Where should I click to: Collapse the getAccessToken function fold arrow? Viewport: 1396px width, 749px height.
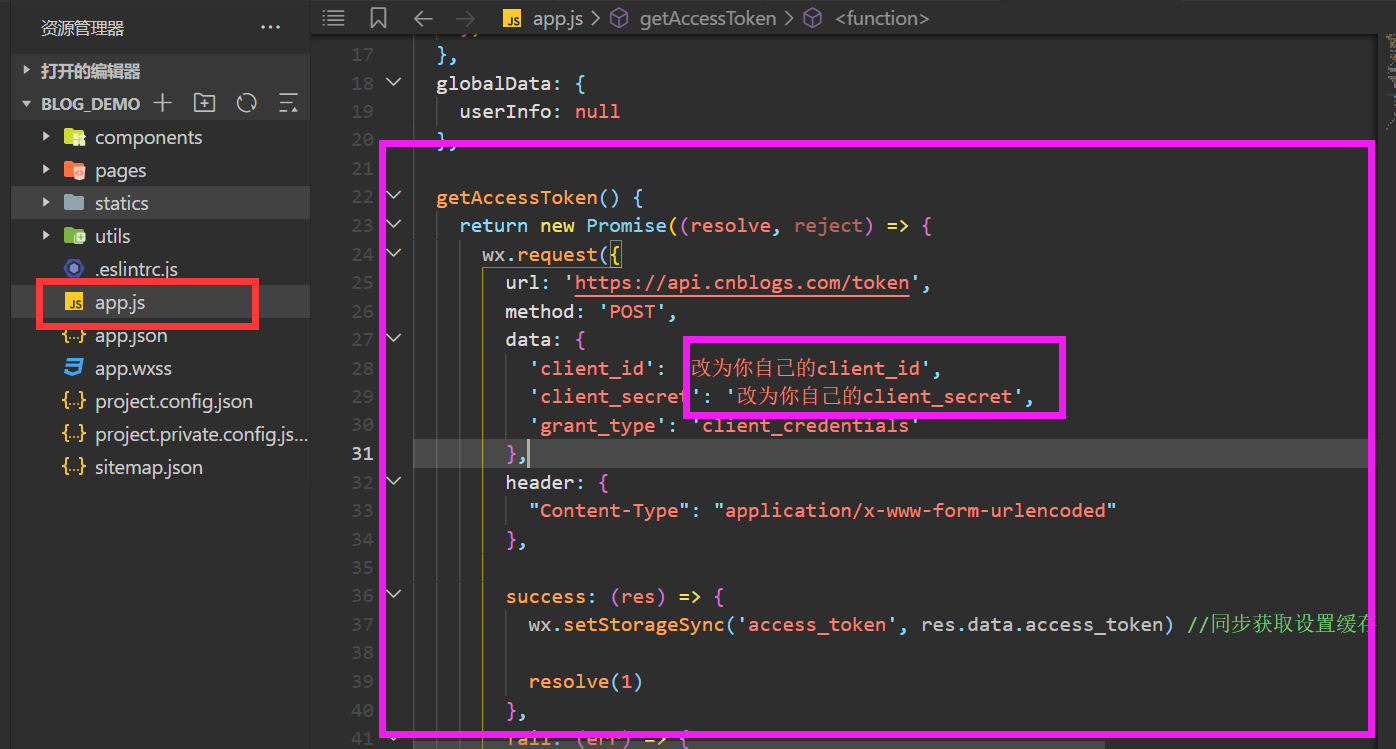[394, 196]
